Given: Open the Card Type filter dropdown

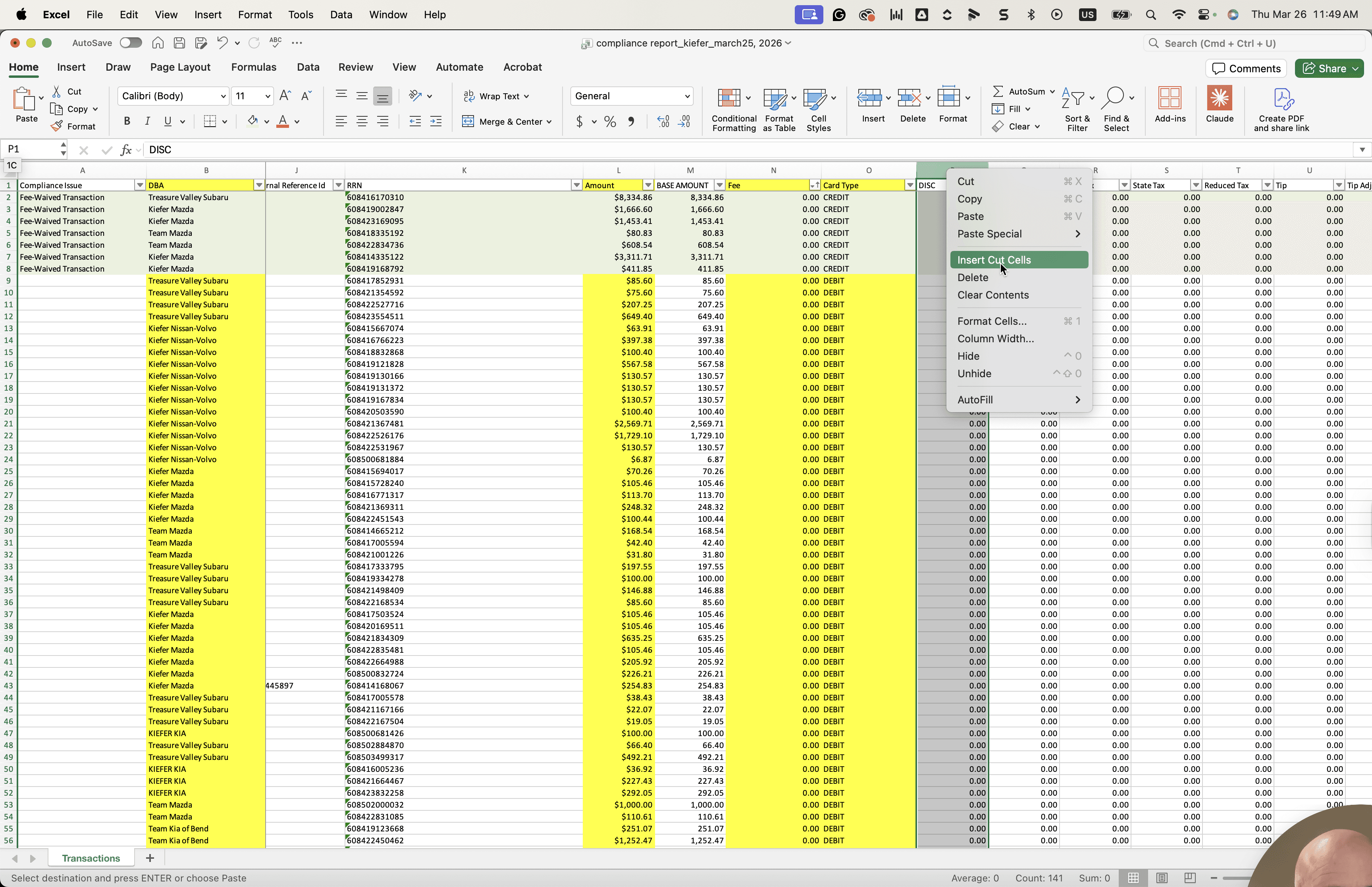Looking at the screenshot, I should (910, 185).
